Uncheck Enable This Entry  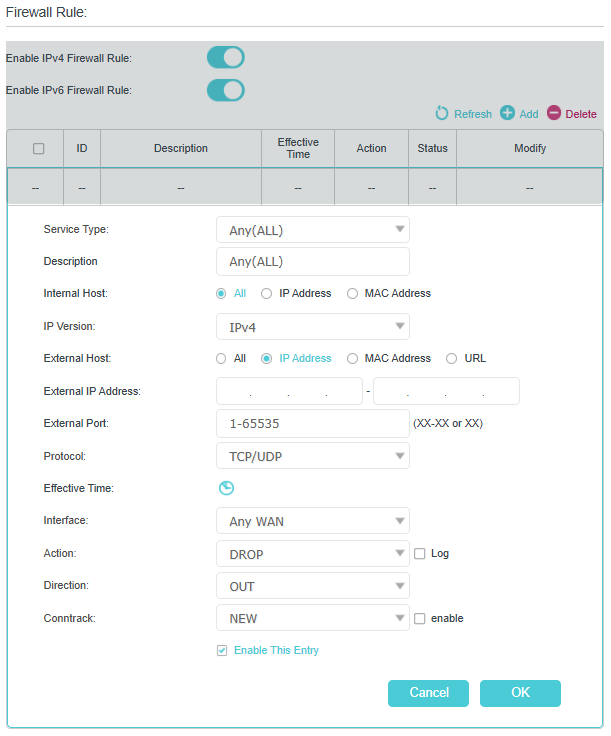pyautogui.click(x=222, y=651)
